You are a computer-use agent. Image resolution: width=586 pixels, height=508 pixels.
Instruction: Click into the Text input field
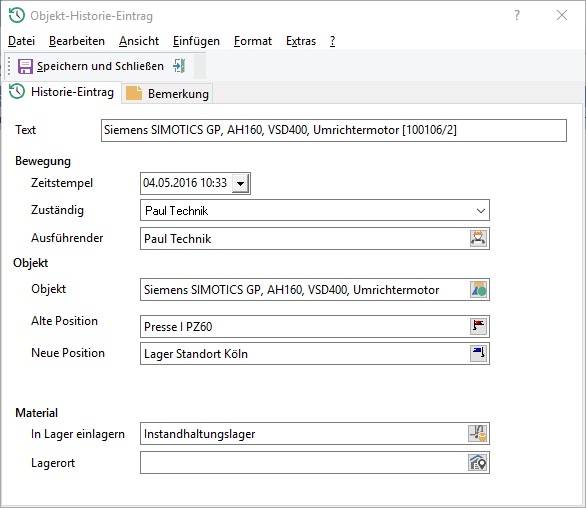tap(334, 130)
